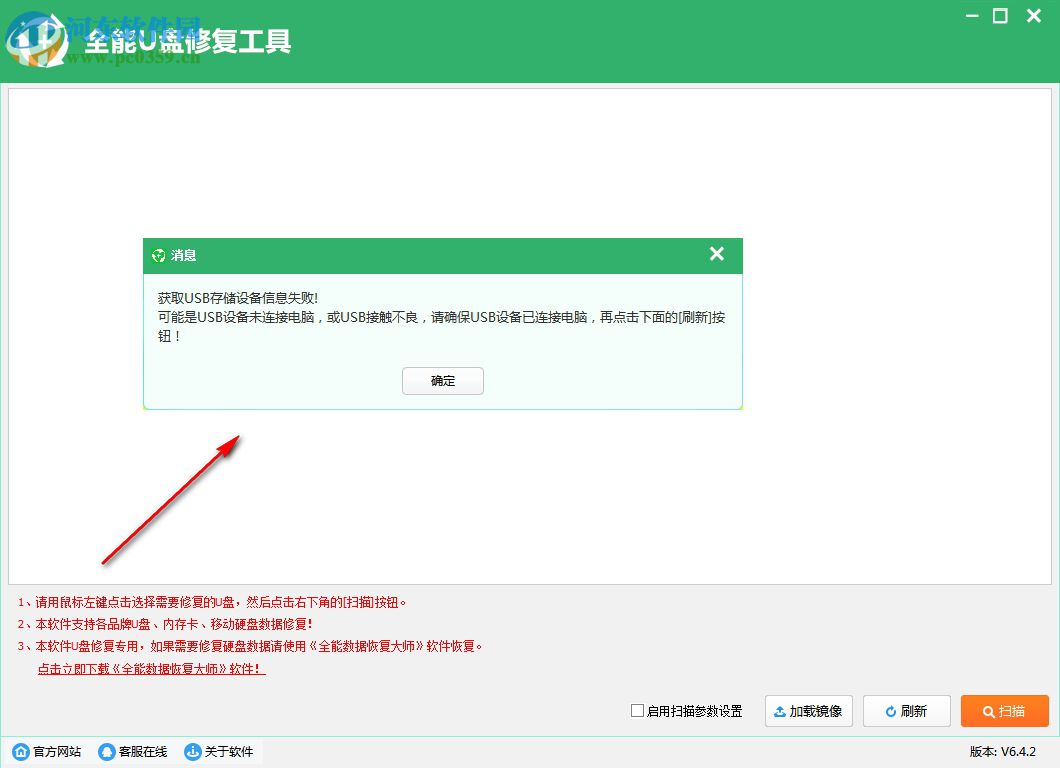The width and height of the screenshot is (1060, 768).
Task: Open 关于软件 about software page
Action: [x=227, y=751]
